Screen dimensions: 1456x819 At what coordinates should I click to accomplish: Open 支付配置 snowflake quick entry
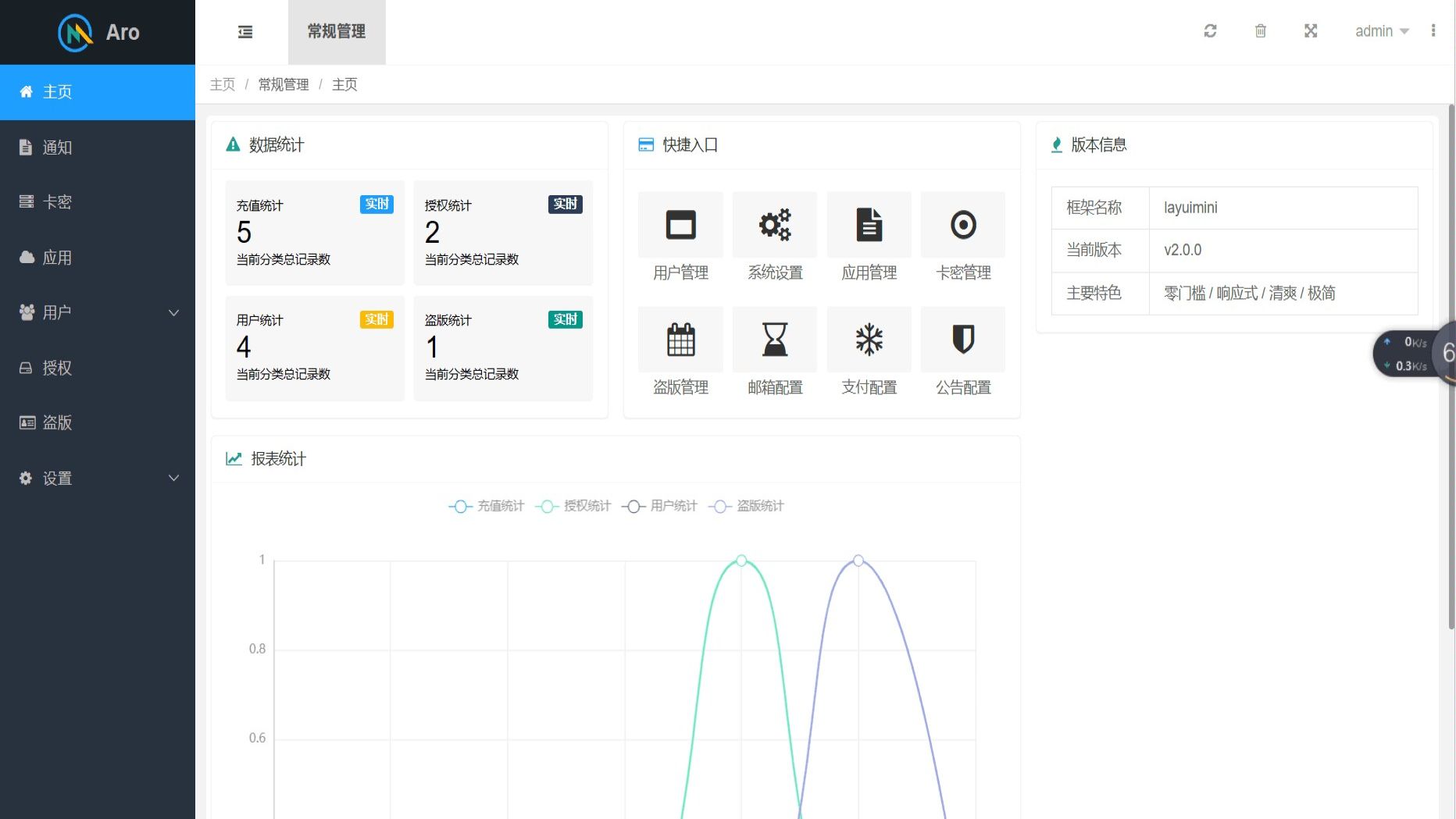(x=869, y=340)
